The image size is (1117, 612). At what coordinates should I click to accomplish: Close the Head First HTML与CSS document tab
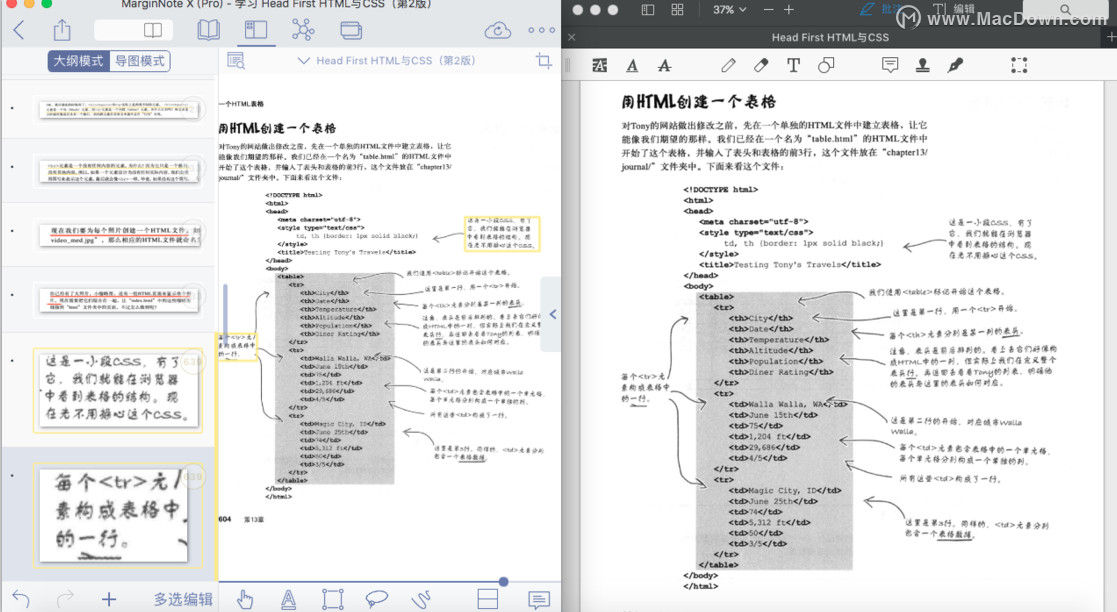click(571, 37)
